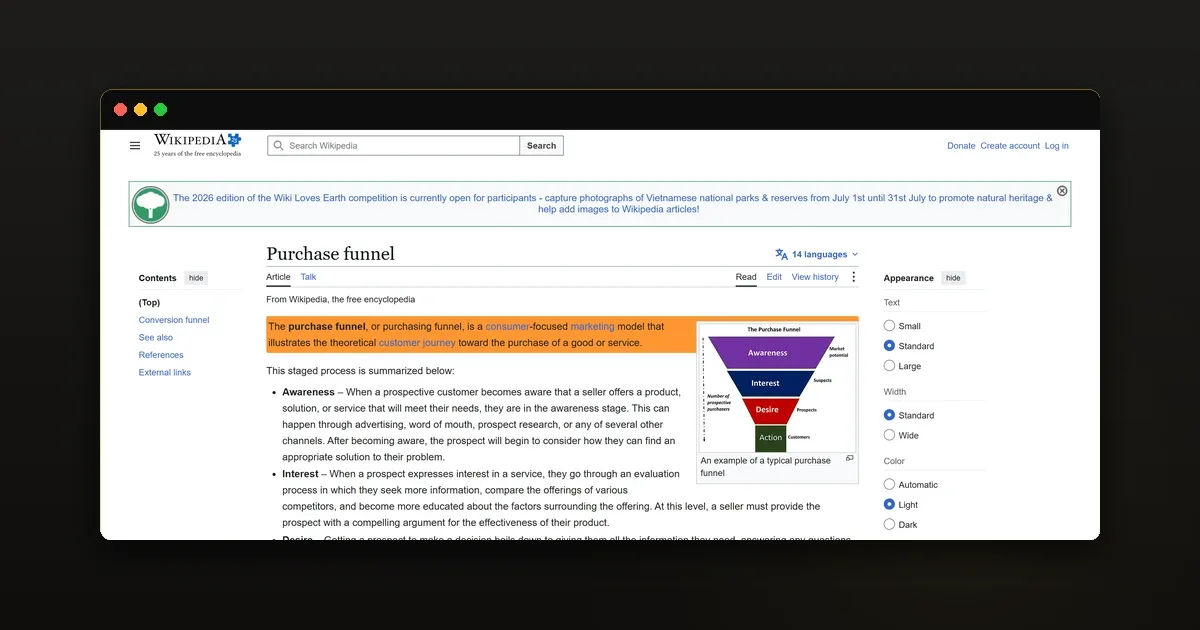The width and height of the screenshot is (1200, 630).
Task: Open the three-dot more options menu
Action: (x=853, y=277)
